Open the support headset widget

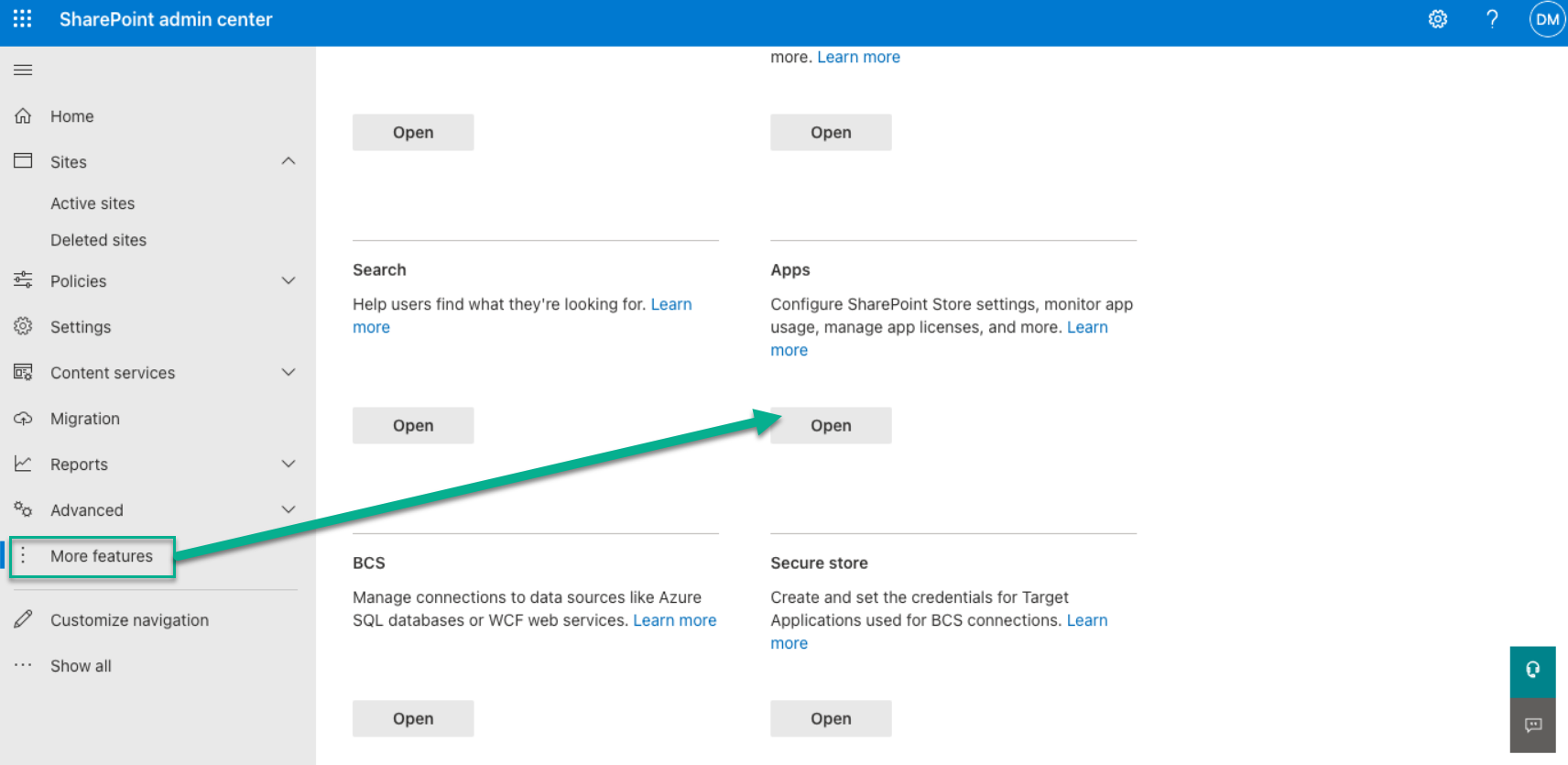point(1533,671)
